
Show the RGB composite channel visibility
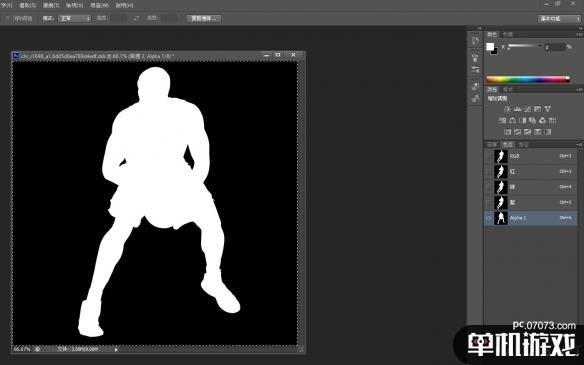489,156
